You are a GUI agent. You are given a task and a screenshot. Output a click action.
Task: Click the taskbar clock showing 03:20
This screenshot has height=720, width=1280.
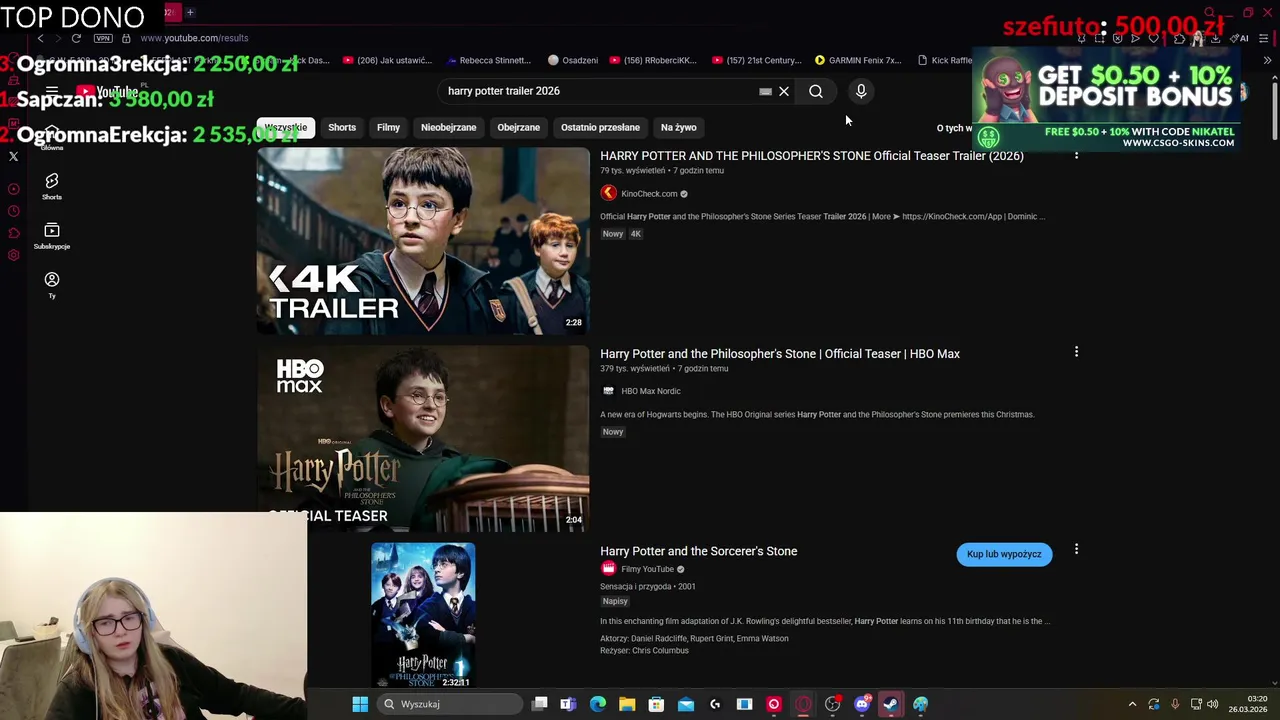(1249, 704)
